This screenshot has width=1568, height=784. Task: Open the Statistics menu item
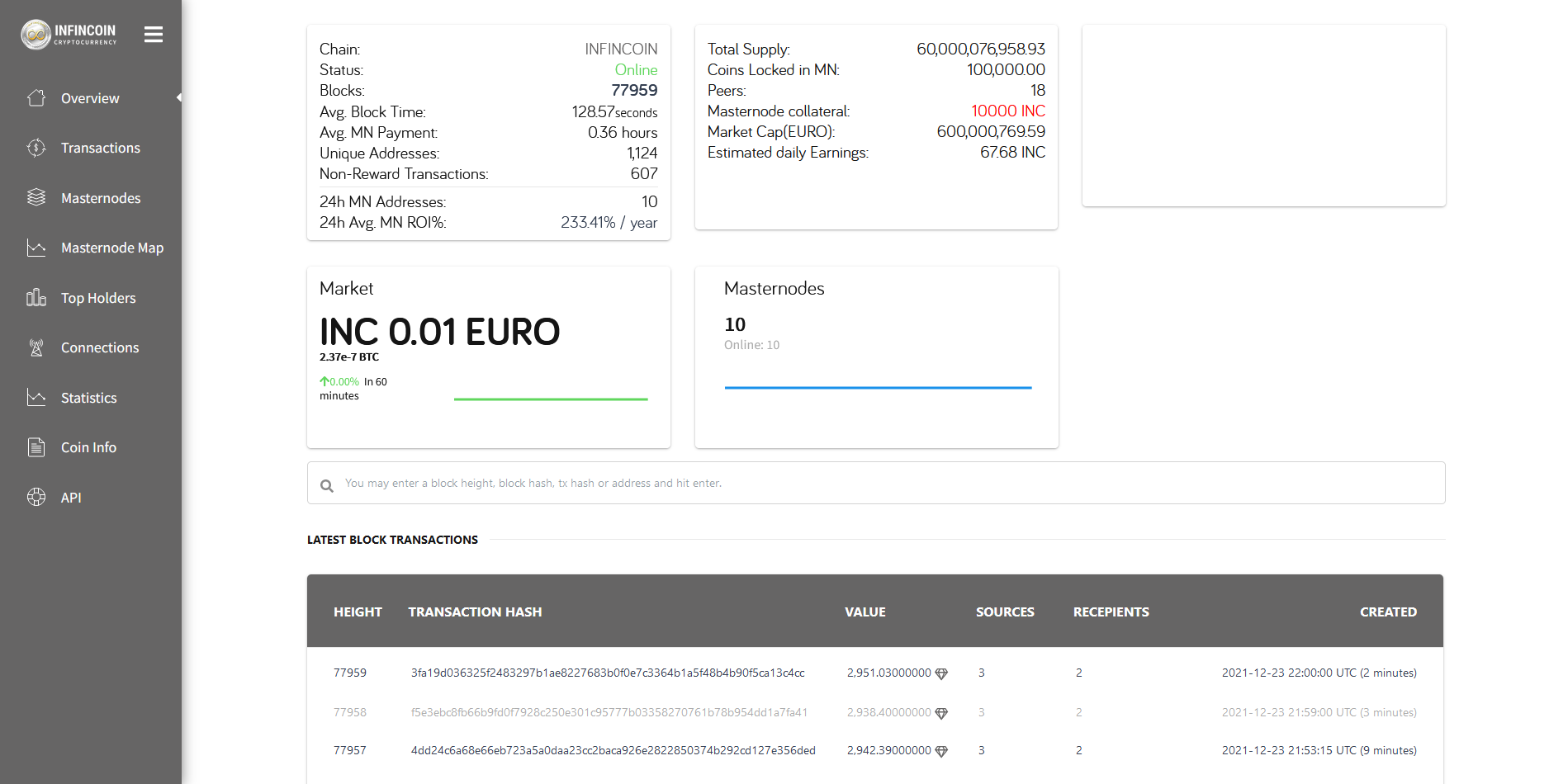point(88,398)
